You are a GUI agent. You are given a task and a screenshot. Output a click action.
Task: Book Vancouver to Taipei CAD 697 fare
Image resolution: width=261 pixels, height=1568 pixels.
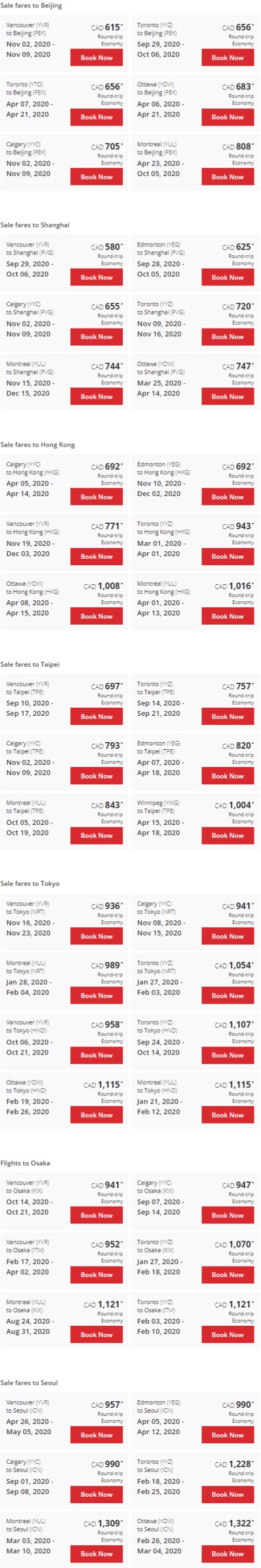pos(96,717)
